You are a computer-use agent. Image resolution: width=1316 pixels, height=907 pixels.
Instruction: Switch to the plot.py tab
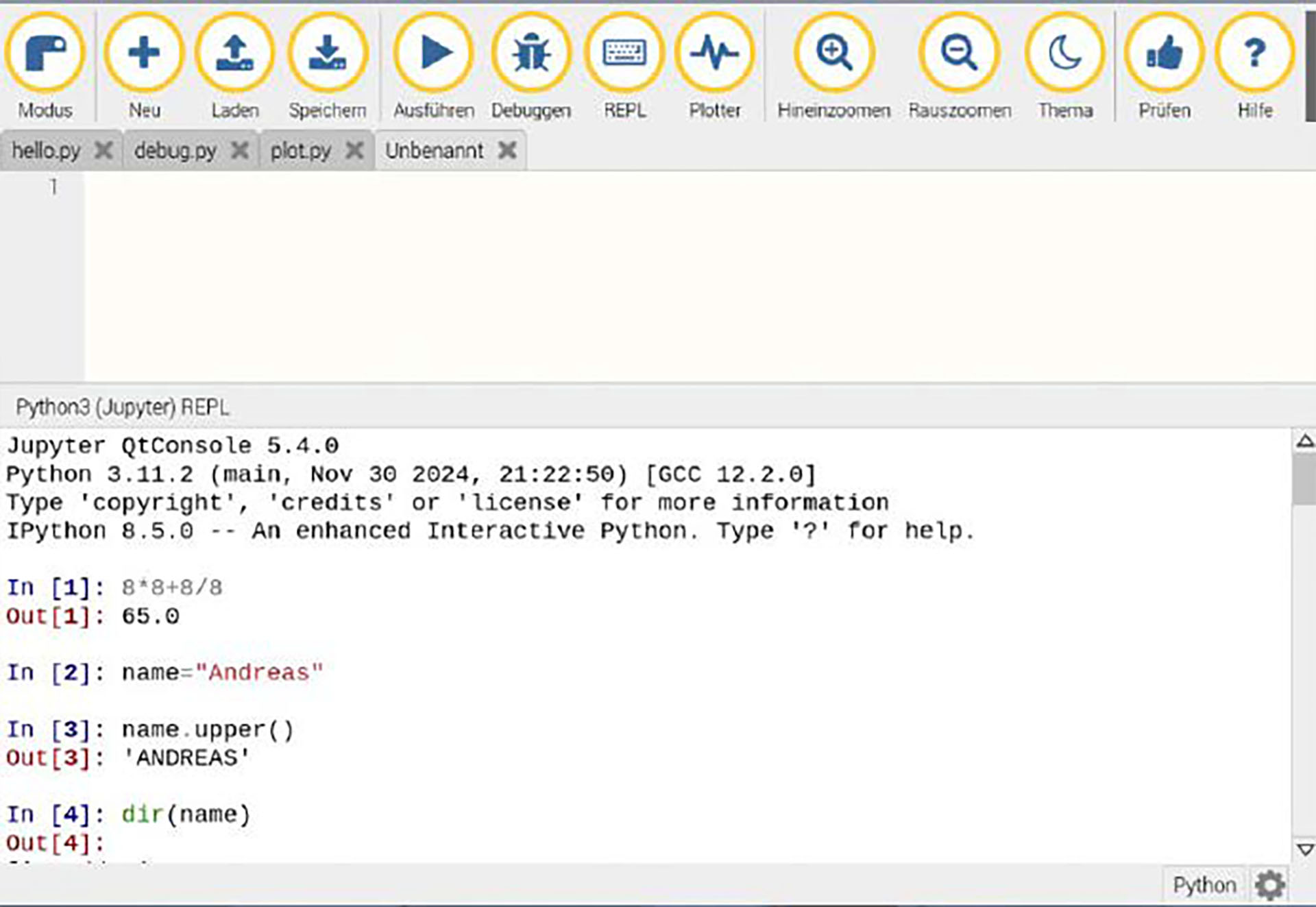(302, 149)
